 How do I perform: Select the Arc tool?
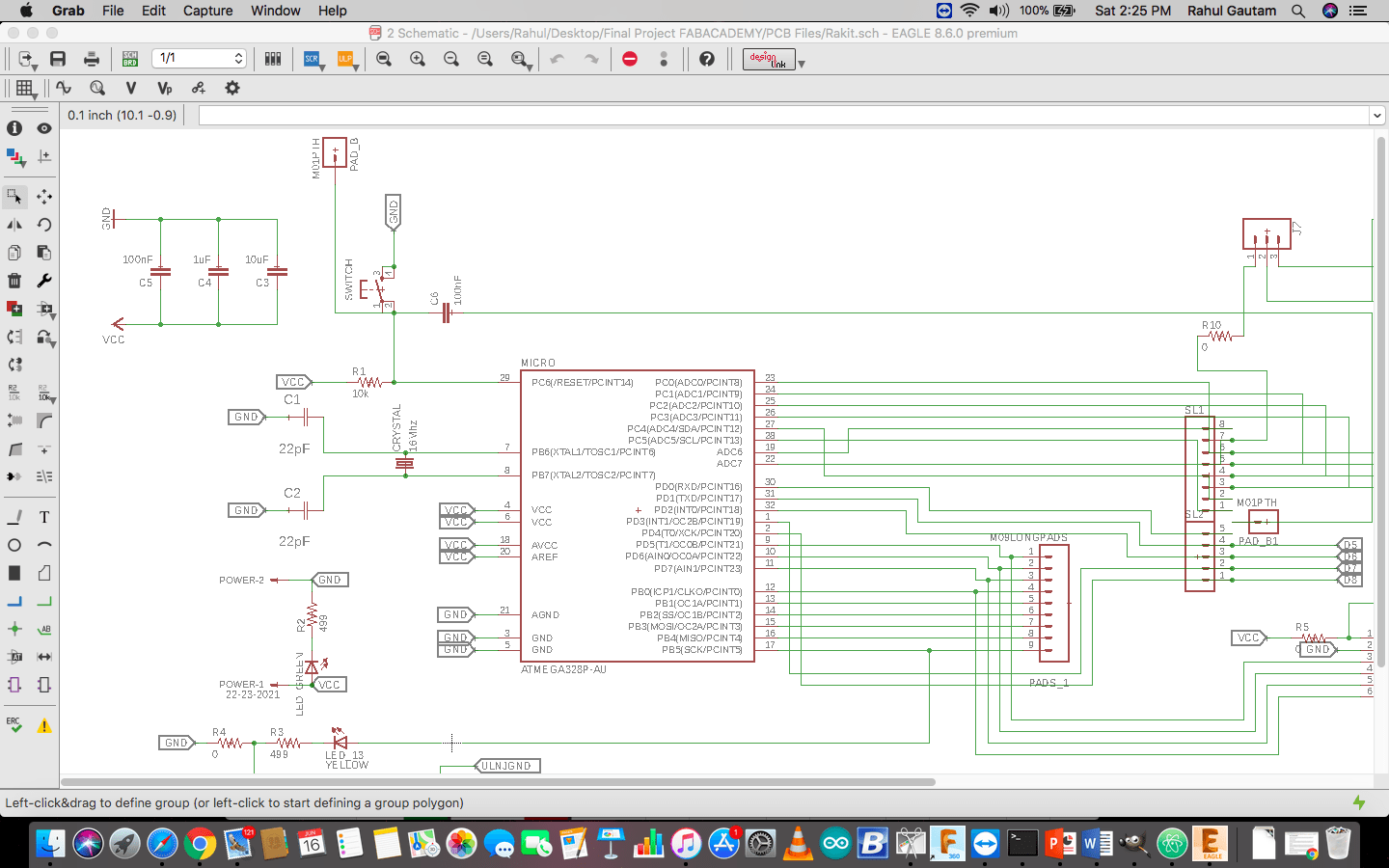[44, 546]
